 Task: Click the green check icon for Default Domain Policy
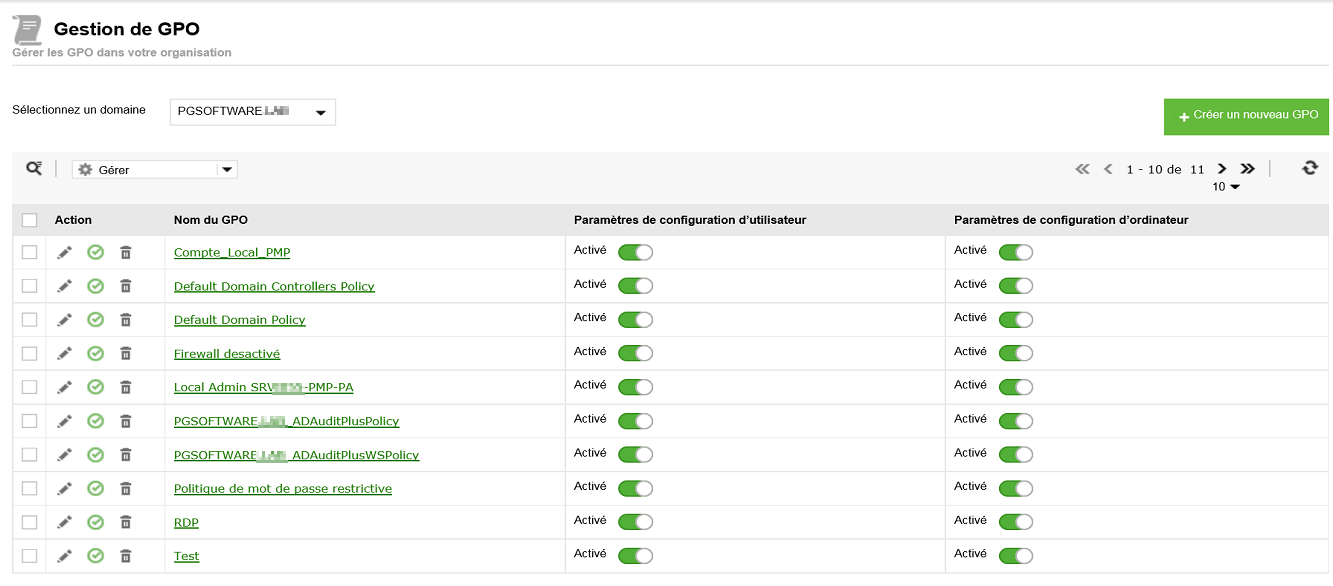click(96, 320)
